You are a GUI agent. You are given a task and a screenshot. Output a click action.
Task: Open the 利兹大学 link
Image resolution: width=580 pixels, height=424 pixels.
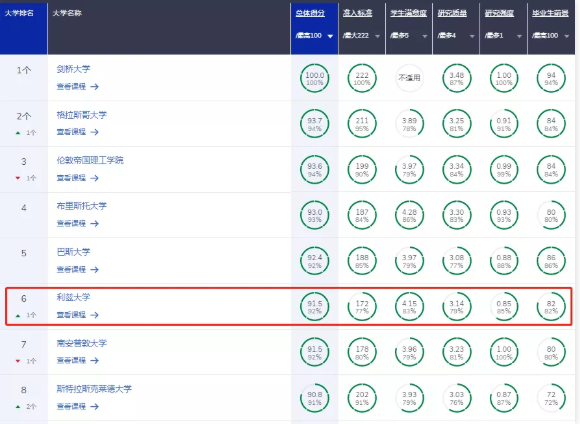pos(73,297)
